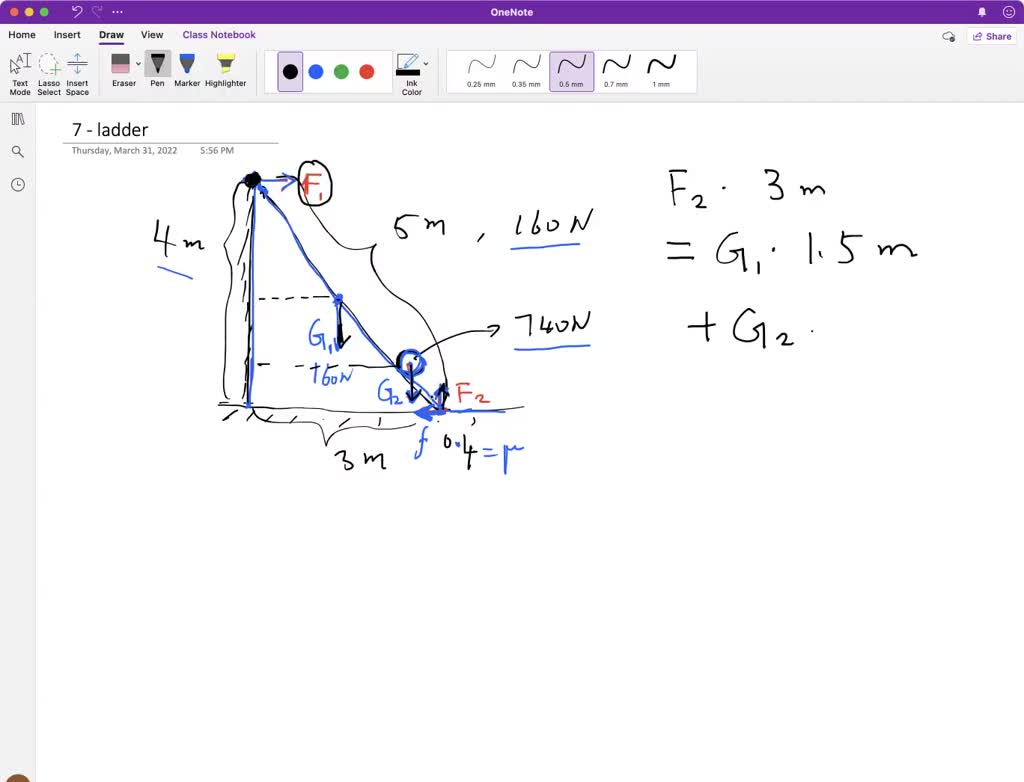This screenshot has height=782, width=1024.
Task: Select the Eraser tool
Action: click(x=123, y=70)
